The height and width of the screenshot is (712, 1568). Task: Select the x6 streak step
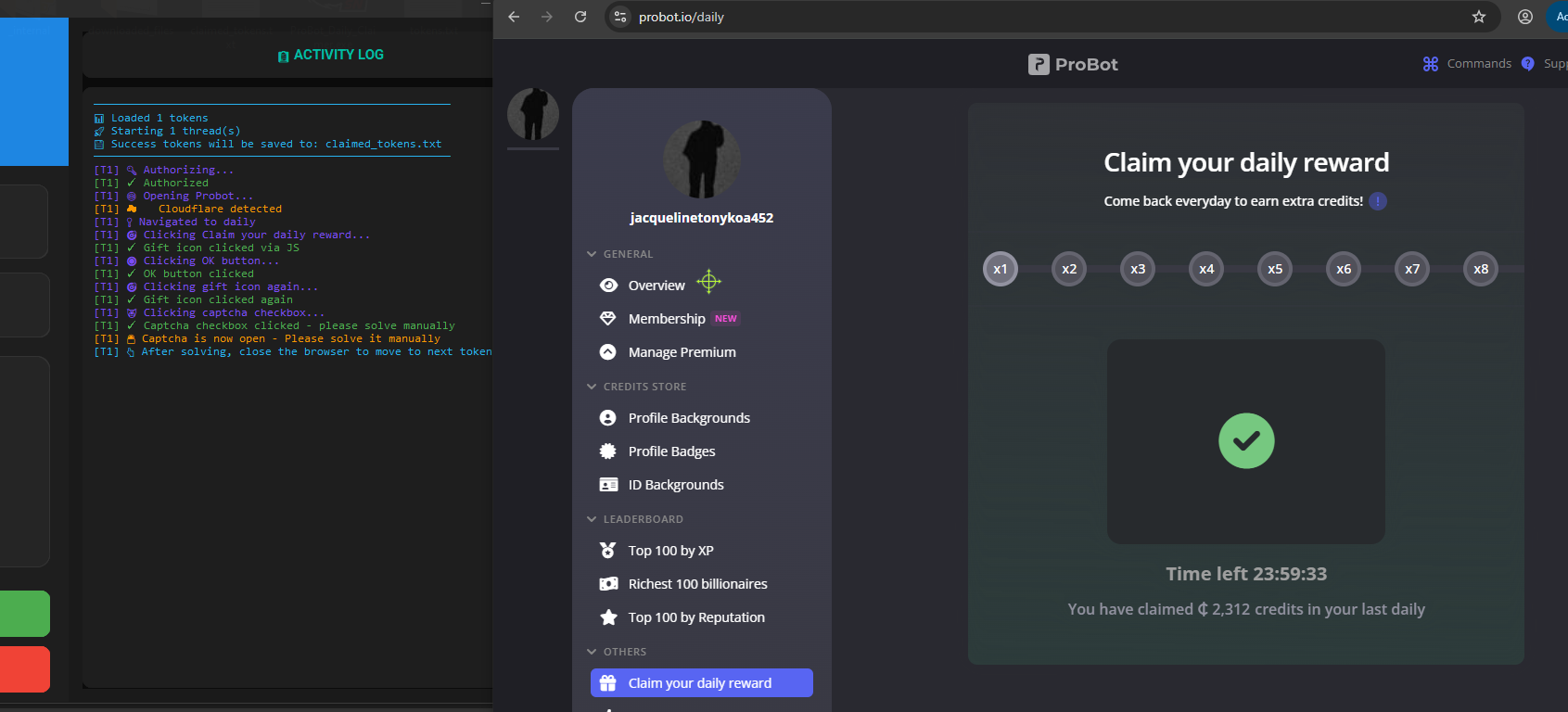tap(1344, 269)
